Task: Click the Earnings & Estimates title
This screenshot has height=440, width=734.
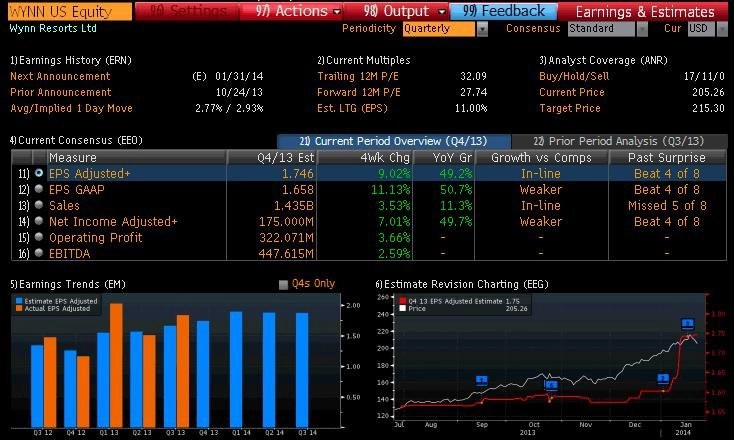Action: pyautogui.click(x=645, y=12)
